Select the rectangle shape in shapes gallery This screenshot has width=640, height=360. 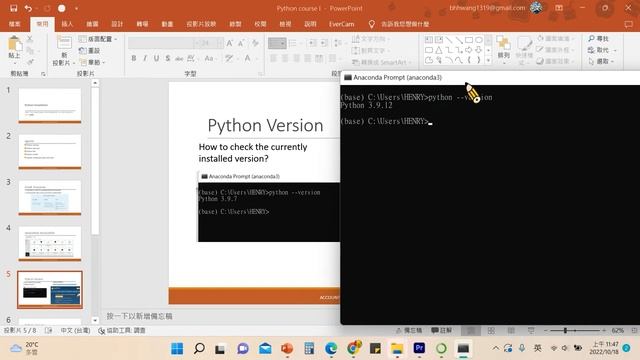[469, 40]
